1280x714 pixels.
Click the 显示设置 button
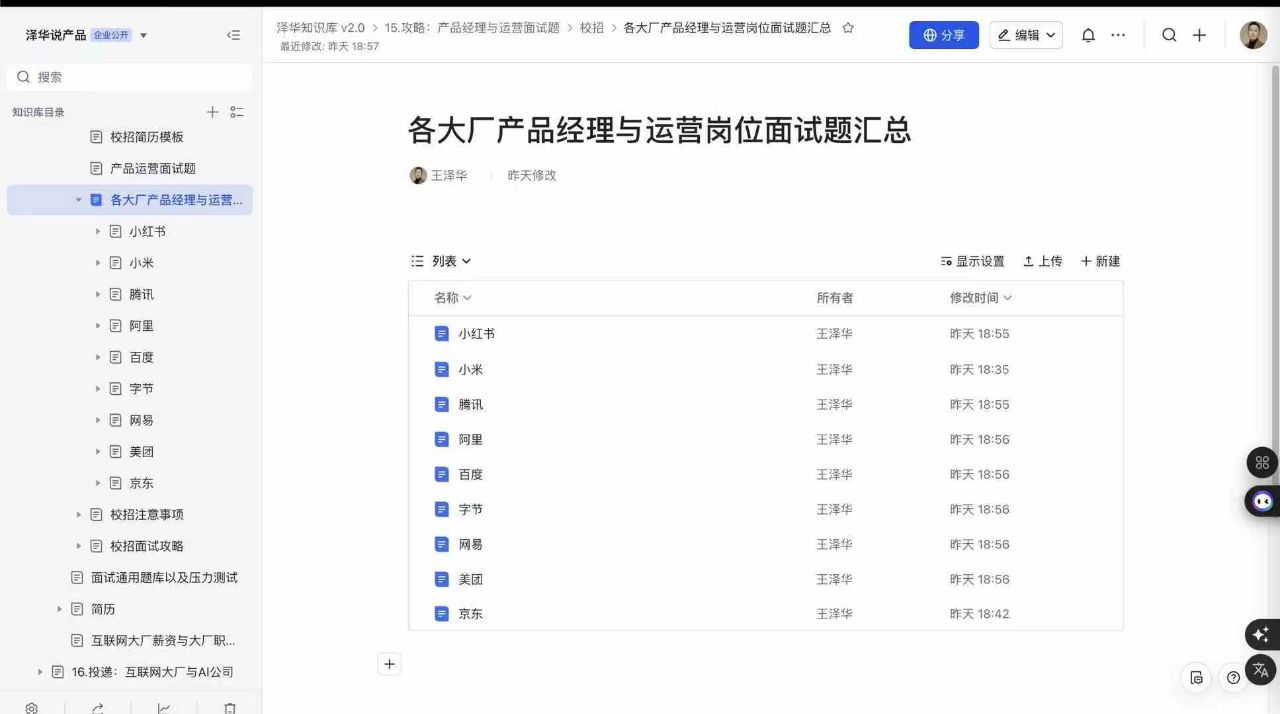point(972,261)
